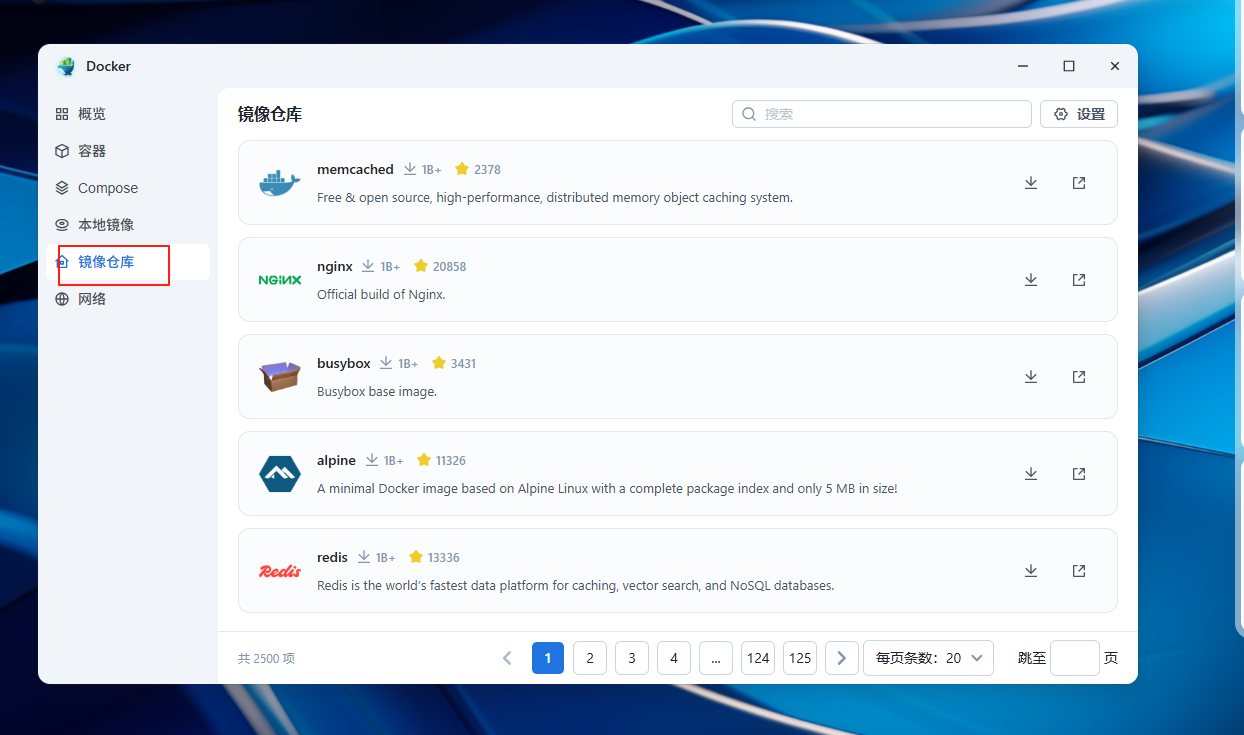
Task: Open the 容器 containers section
Action: coord(128,151)
